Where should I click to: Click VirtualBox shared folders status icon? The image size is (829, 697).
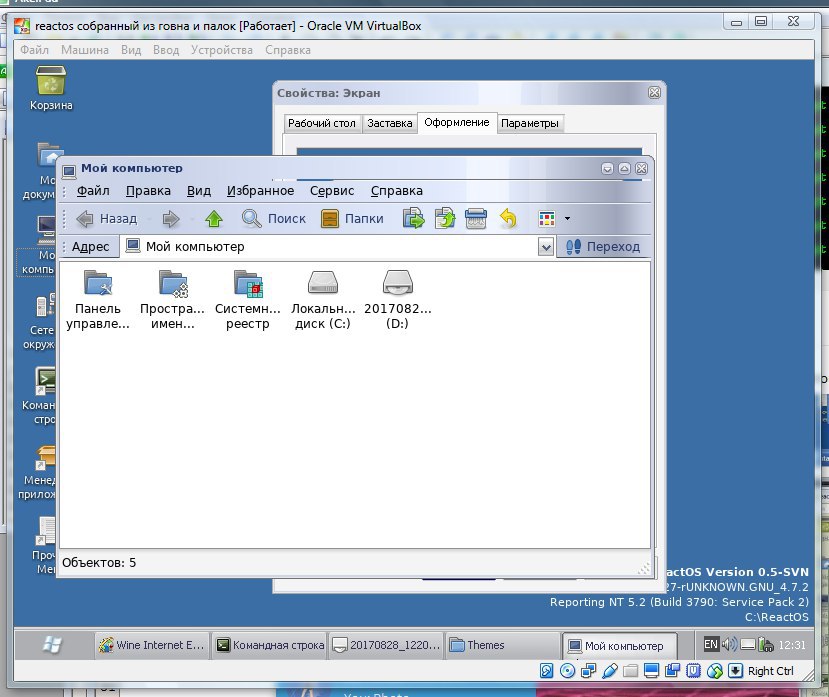click(630, 671)
